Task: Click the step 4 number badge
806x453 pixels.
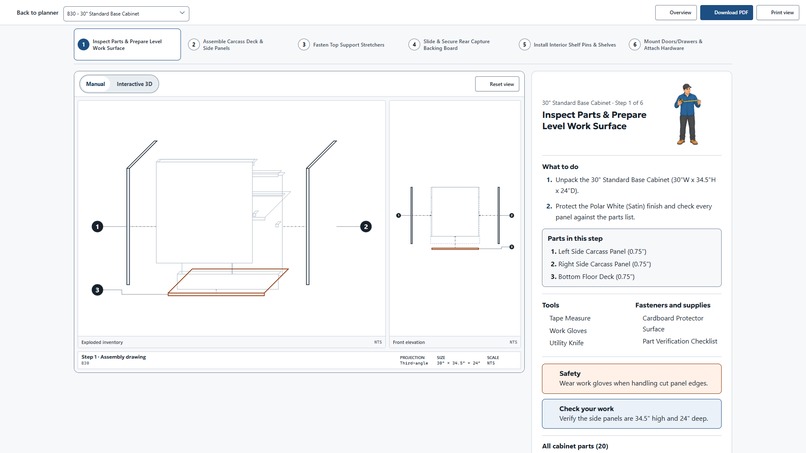Action: [x=414, y=45]
